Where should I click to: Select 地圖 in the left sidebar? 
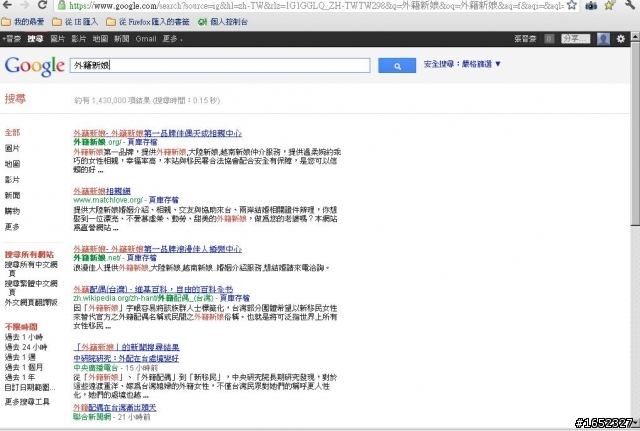pyautogui.click(x=12, y=164)
